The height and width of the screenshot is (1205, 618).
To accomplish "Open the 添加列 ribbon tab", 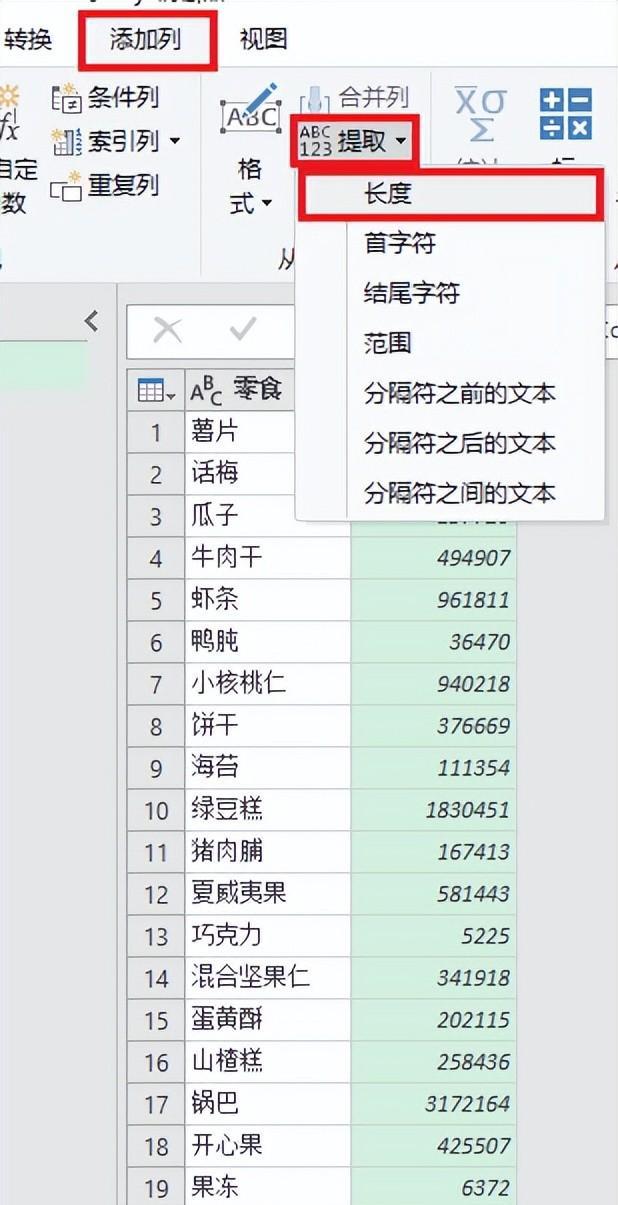I will pos(144,40).
